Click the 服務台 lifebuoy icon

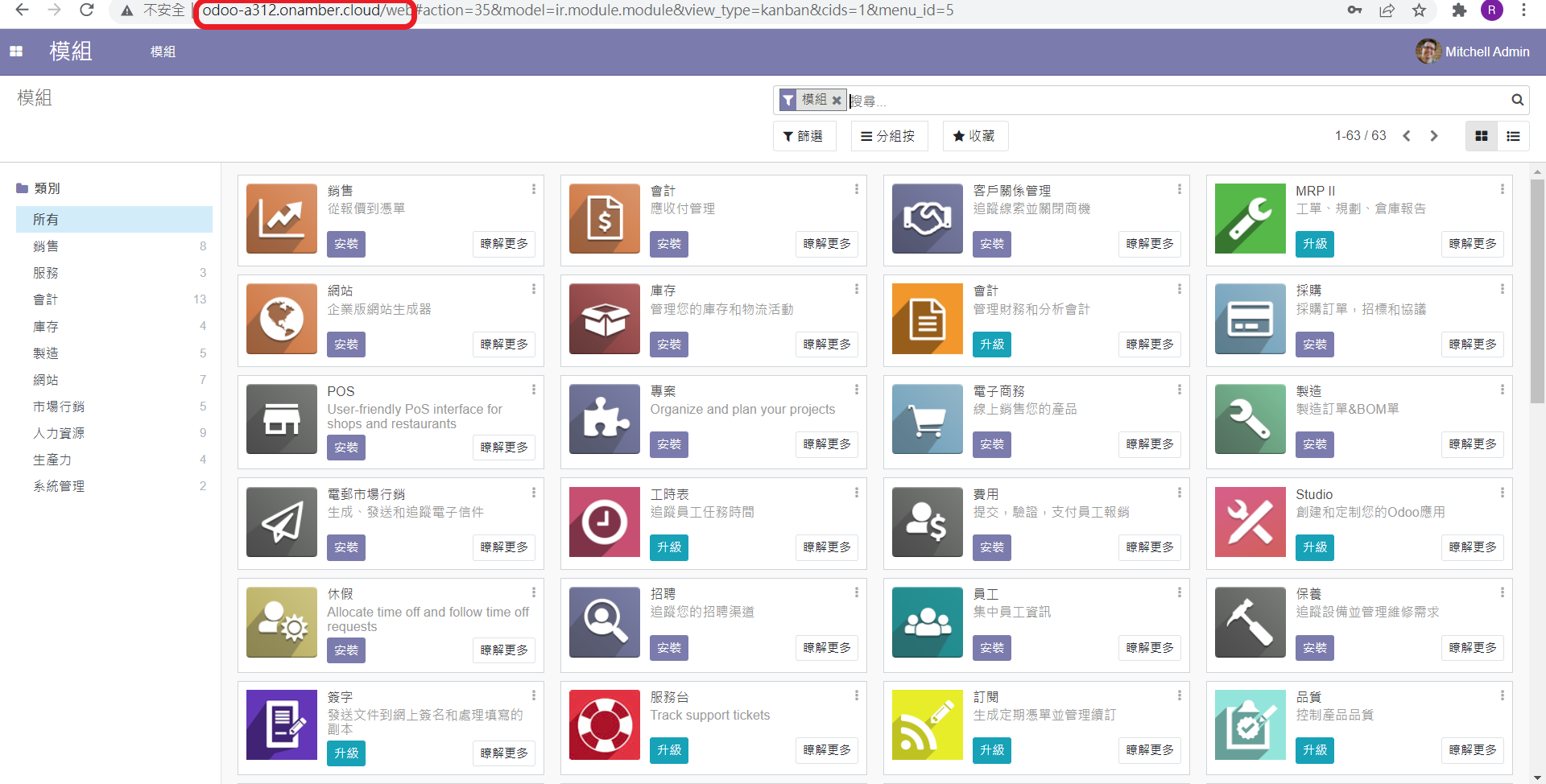coord(604,725)
